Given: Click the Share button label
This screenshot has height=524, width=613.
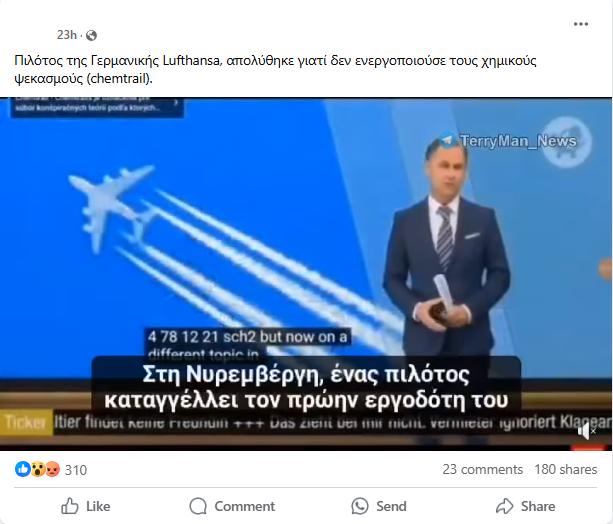Looking at the screenshot, I should [538, 506].
